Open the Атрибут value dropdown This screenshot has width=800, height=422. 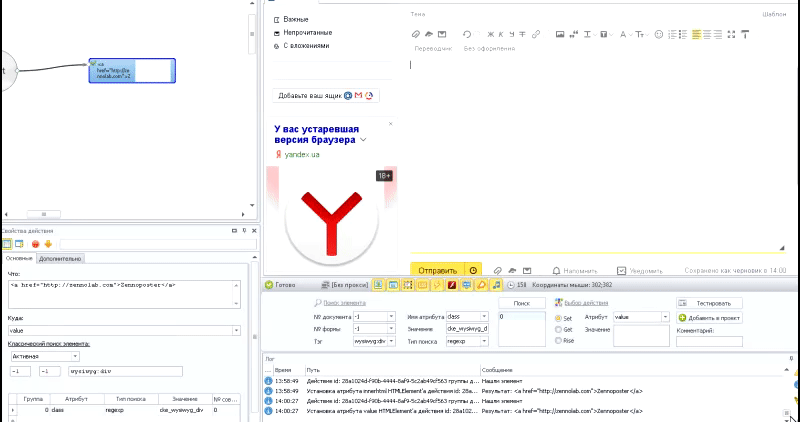pyautogui.click(x=665, y=317)
